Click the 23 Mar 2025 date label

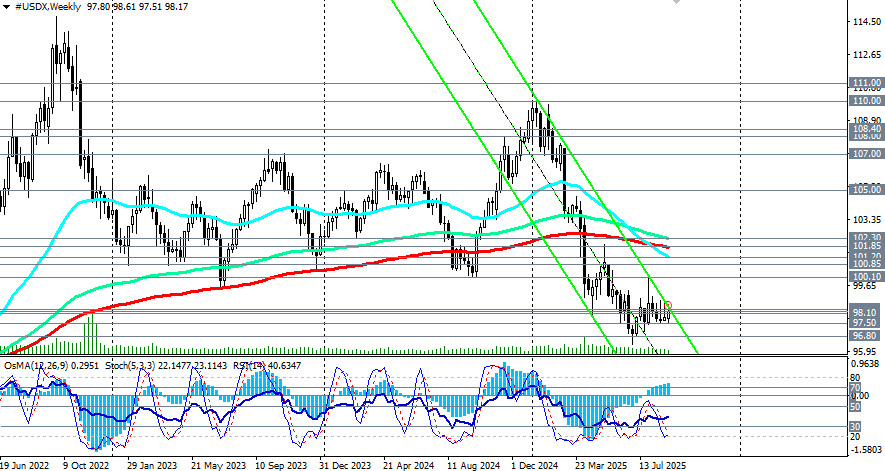point(601,465)
